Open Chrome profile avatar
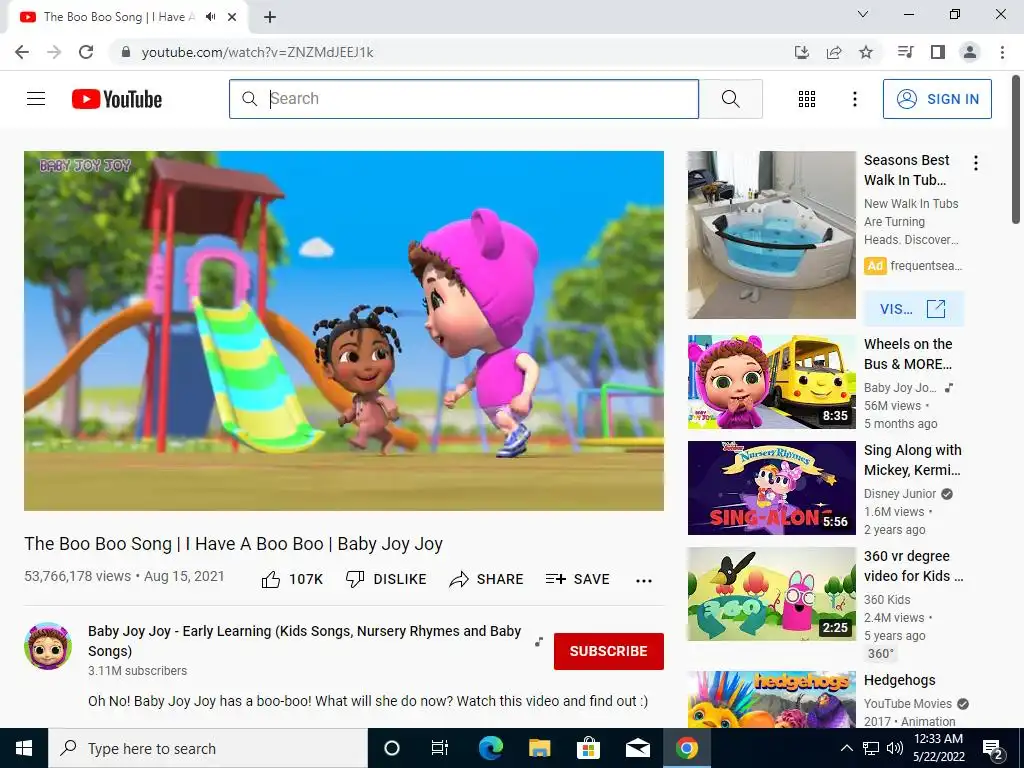 [970, 52]
